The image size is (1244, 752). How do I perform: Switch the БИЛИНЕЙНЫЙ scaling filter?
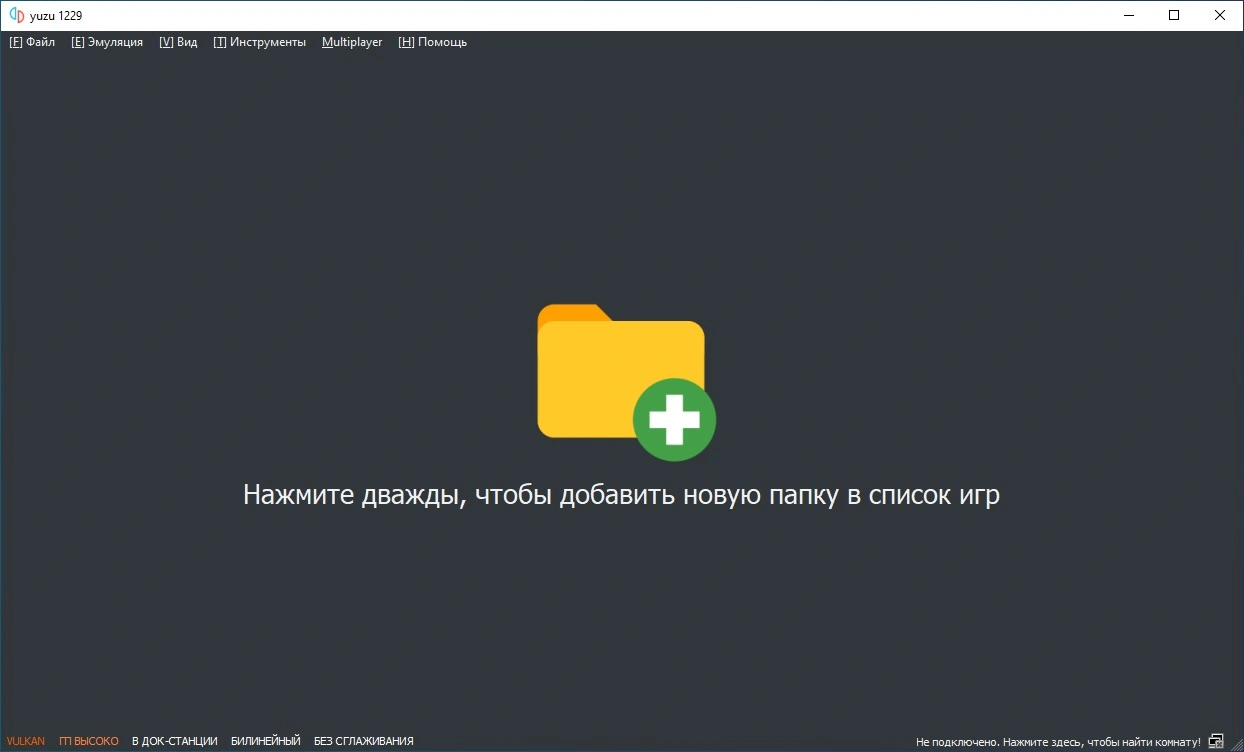[265, 741]
